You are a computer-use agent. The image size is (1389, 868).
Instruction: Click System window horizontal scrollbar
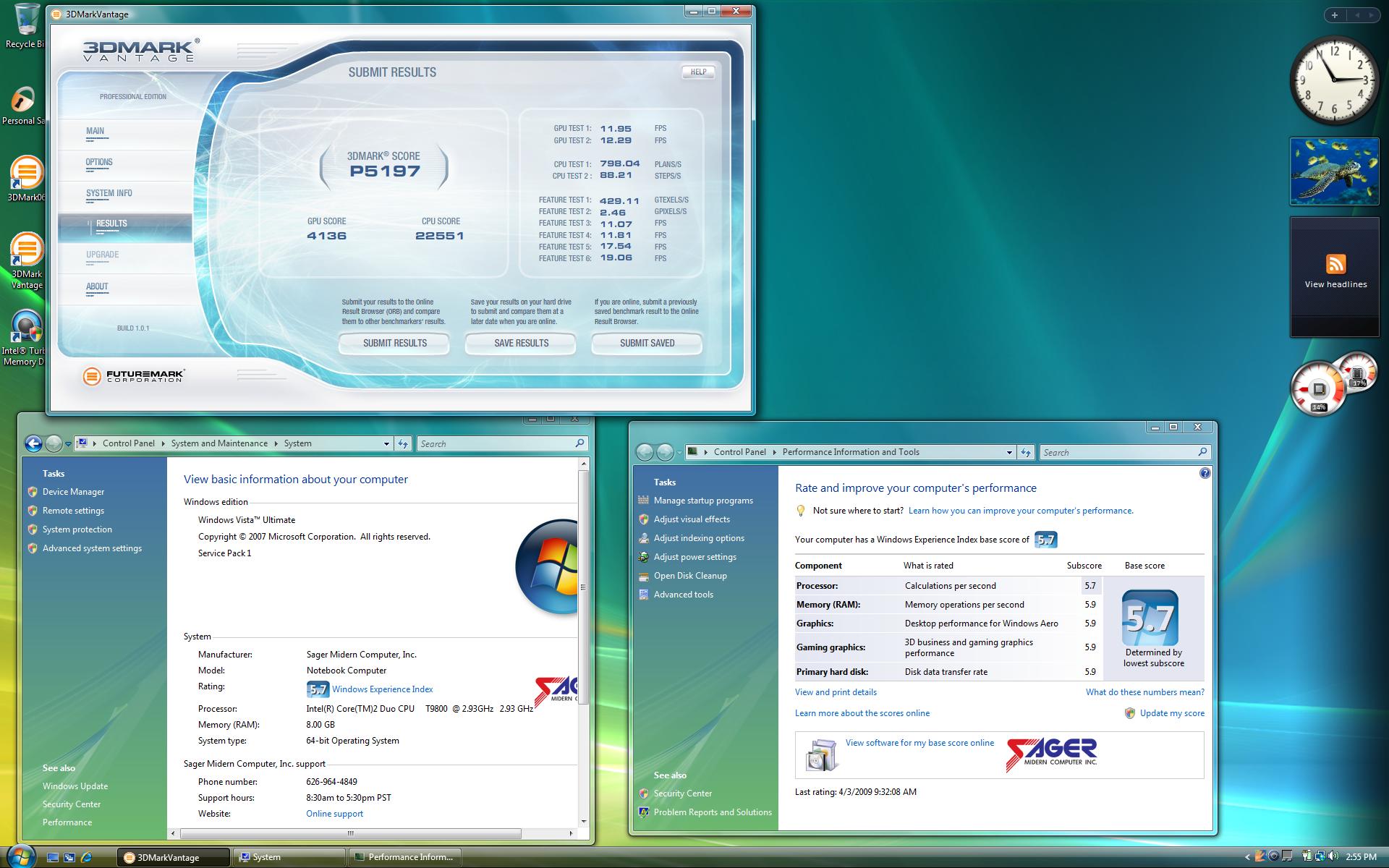click(x=350, y=833)
